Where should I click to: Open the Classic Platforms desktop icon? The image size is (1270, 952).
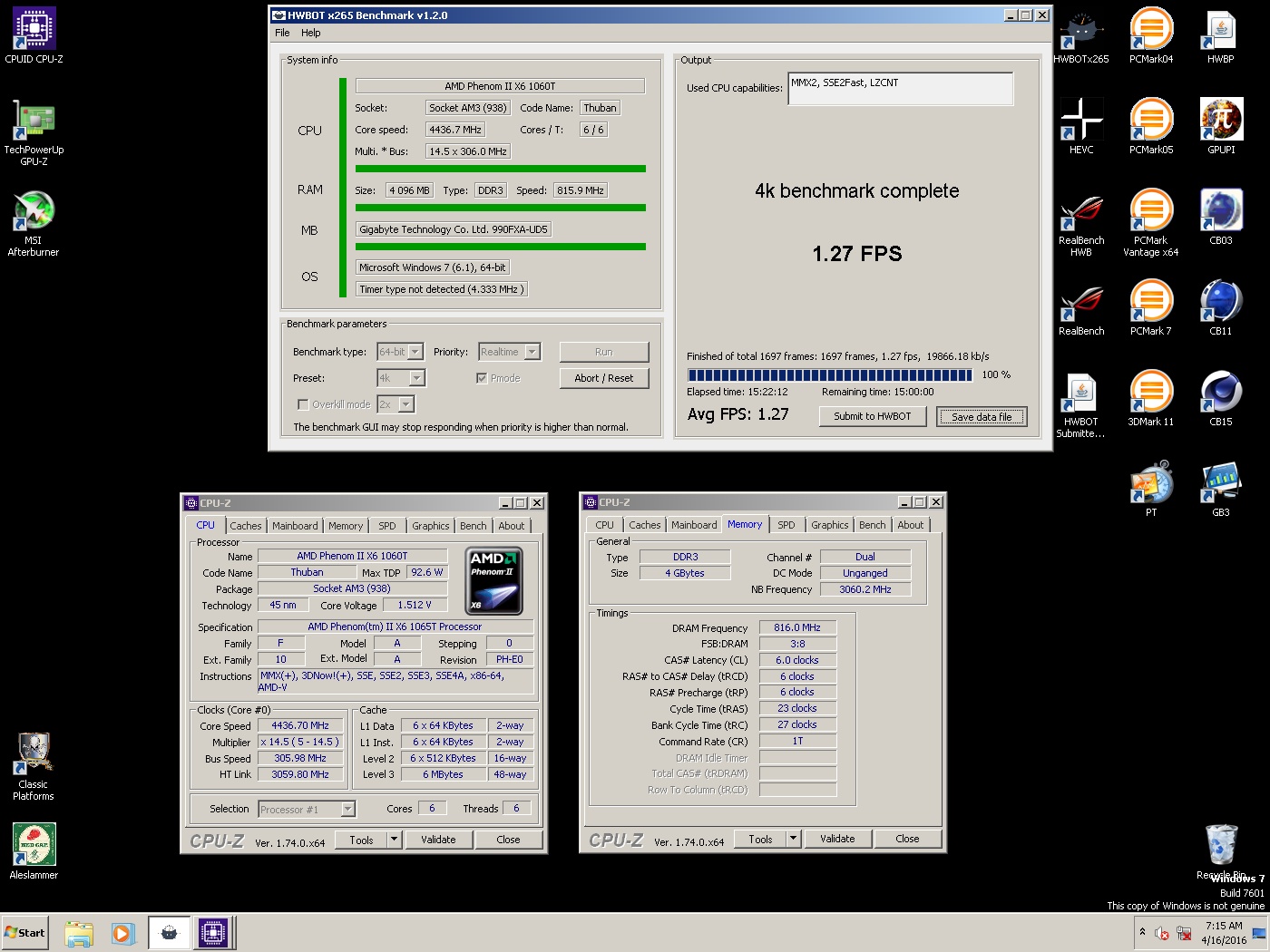[34, 766]
